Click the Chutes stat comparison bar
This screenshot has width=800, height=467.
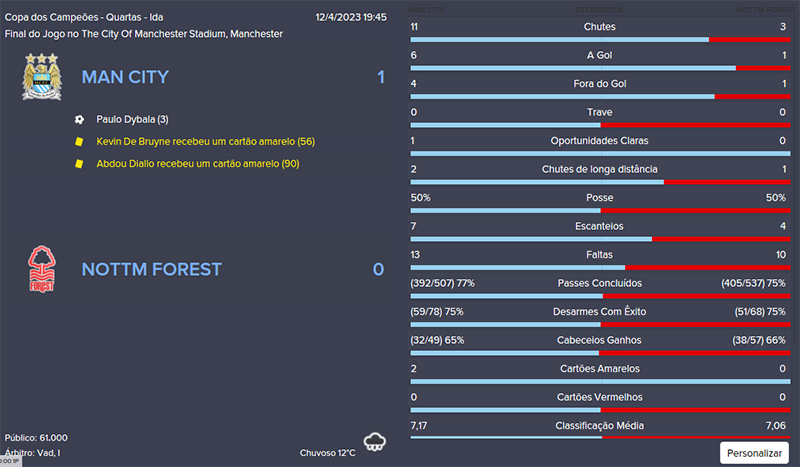(x=600, y=39)
